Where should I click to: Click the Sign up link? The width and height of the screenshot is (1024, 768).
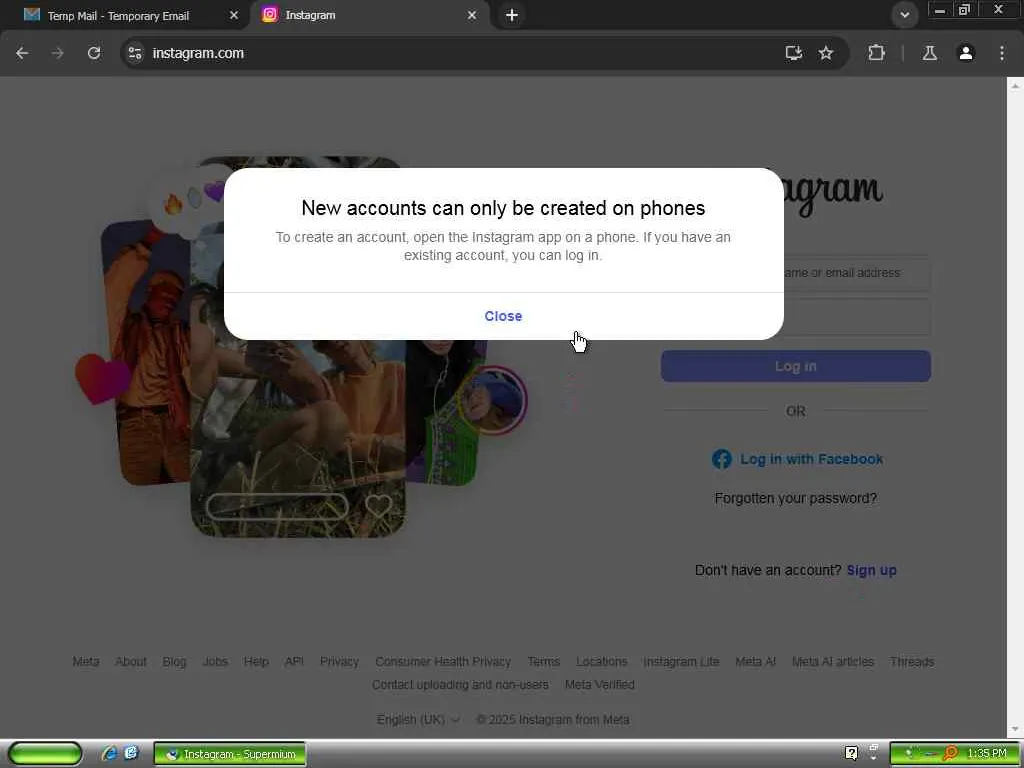click(x=871, y=570)
